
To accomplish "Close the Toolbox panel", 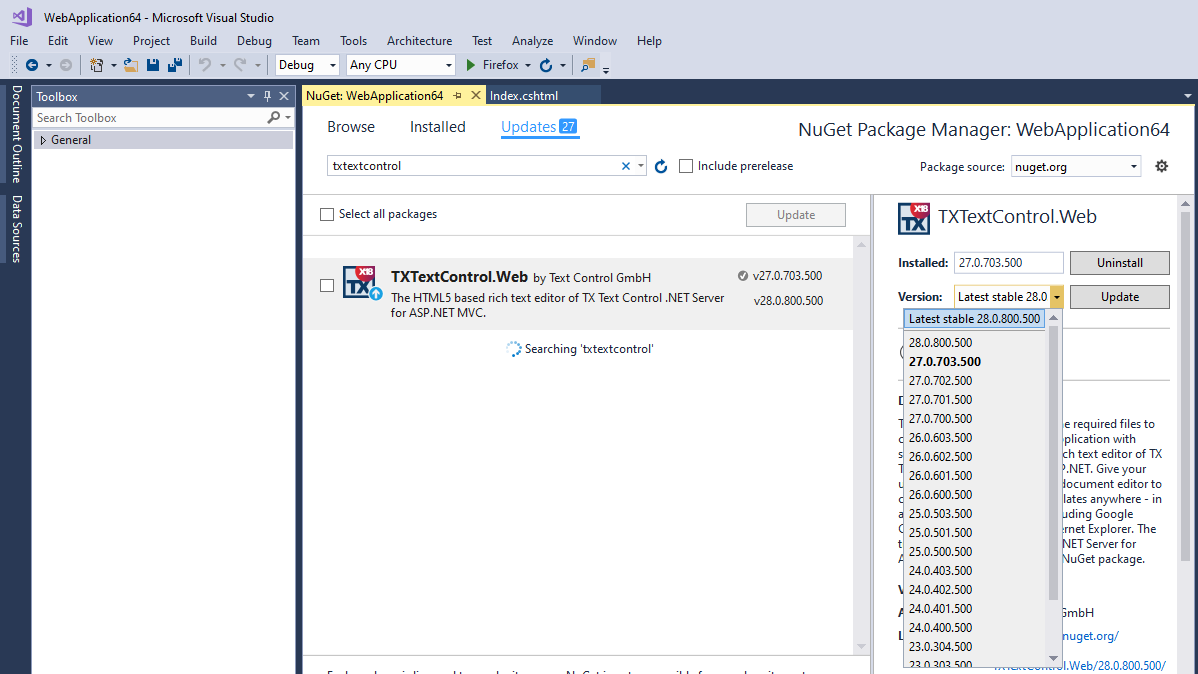I will (284, 96).
